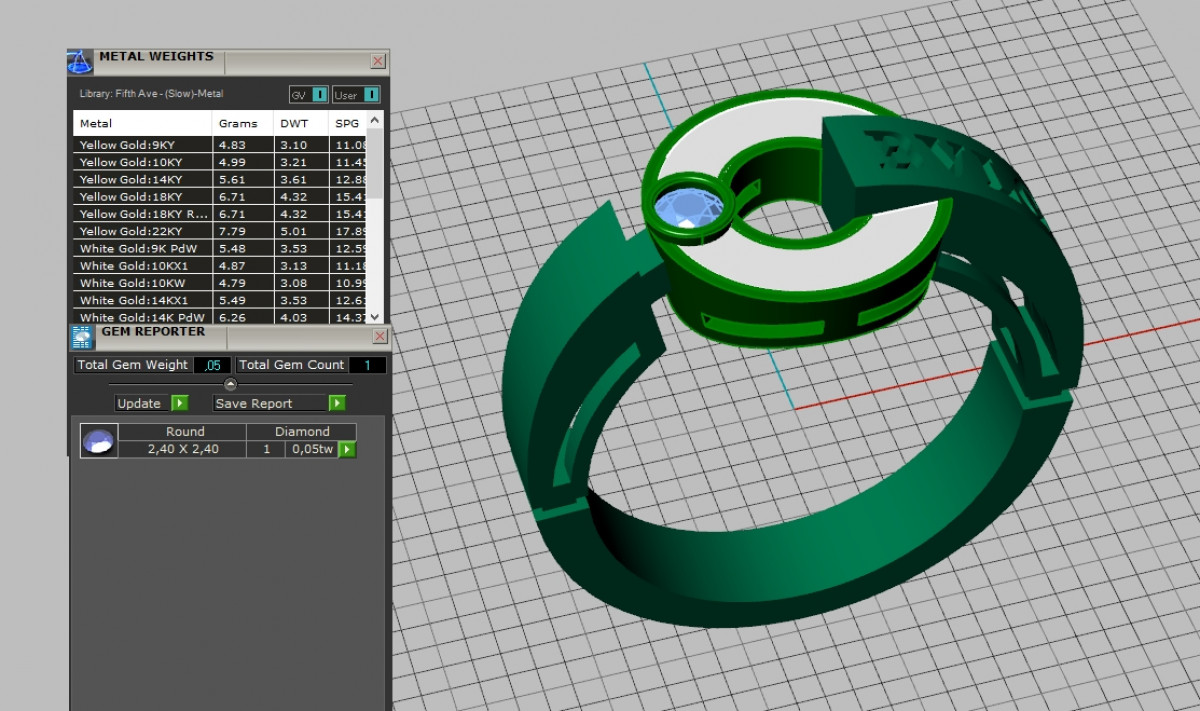The width and height of the screenshot is (1200, 711).
Task: Click the Total Gem Weight value field
Action: pyautogui.click(x=212, y=366)
